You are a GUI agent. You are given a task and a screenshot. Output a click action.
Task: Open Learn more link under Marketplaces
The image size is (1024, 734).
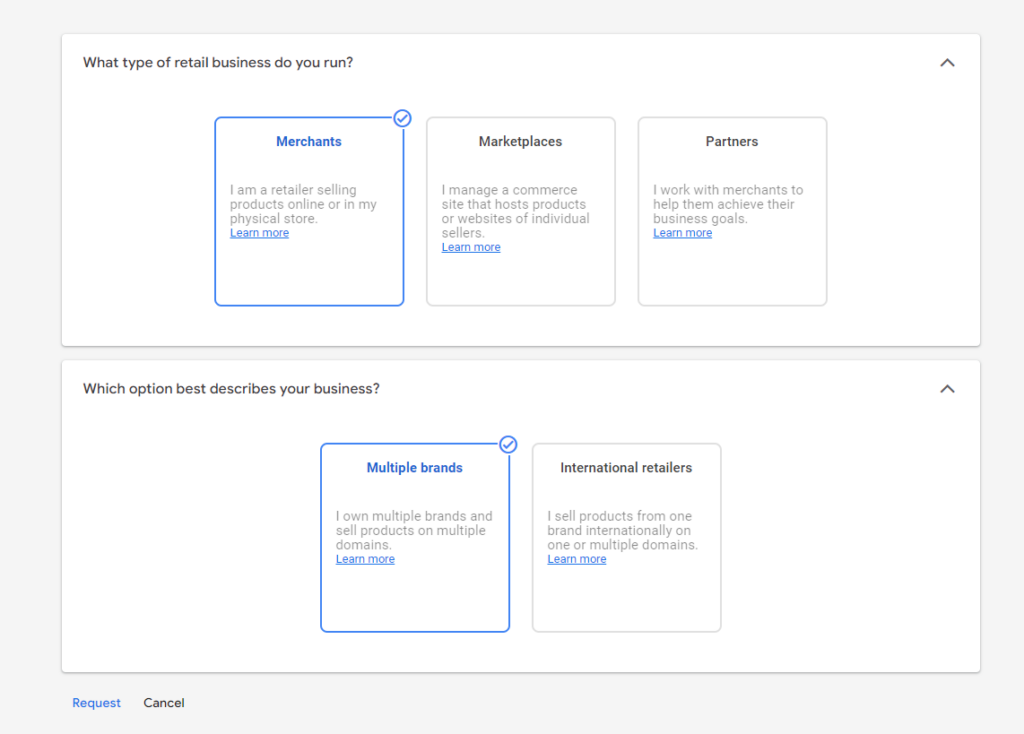[471, 247]
